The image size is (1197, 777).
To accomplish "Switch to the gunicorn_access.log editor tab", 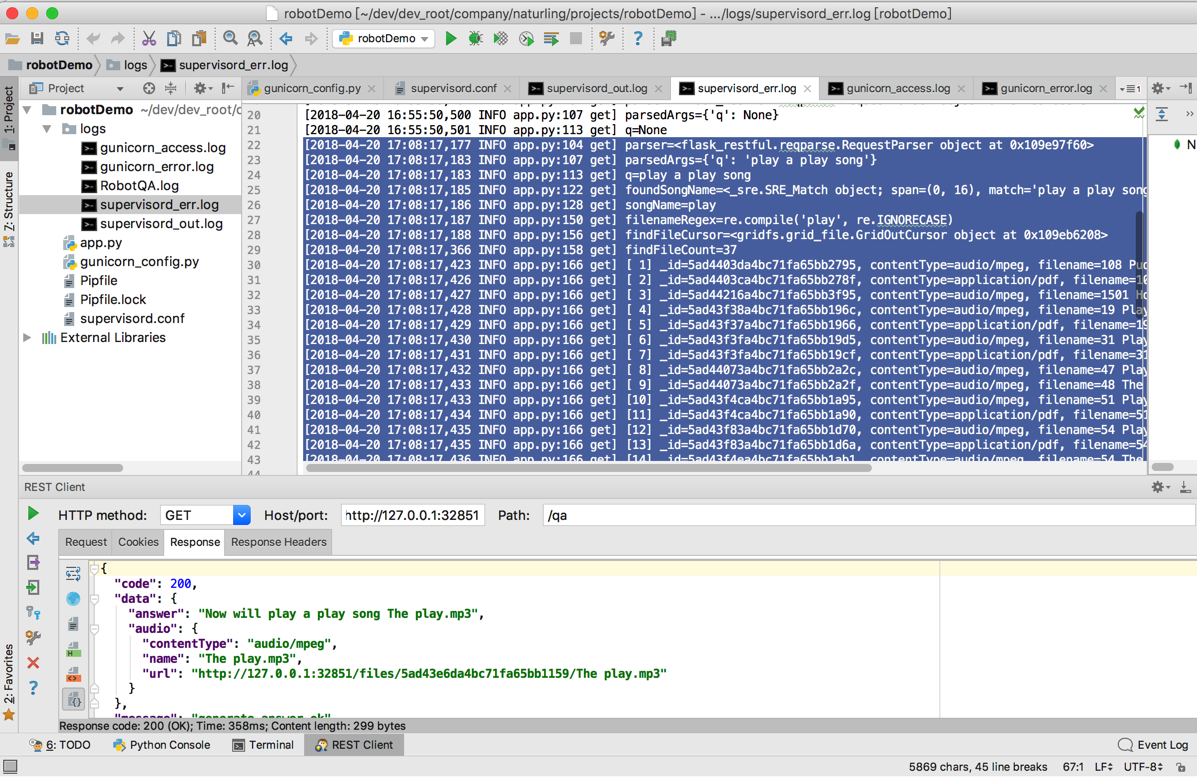I will pos(897,88).
